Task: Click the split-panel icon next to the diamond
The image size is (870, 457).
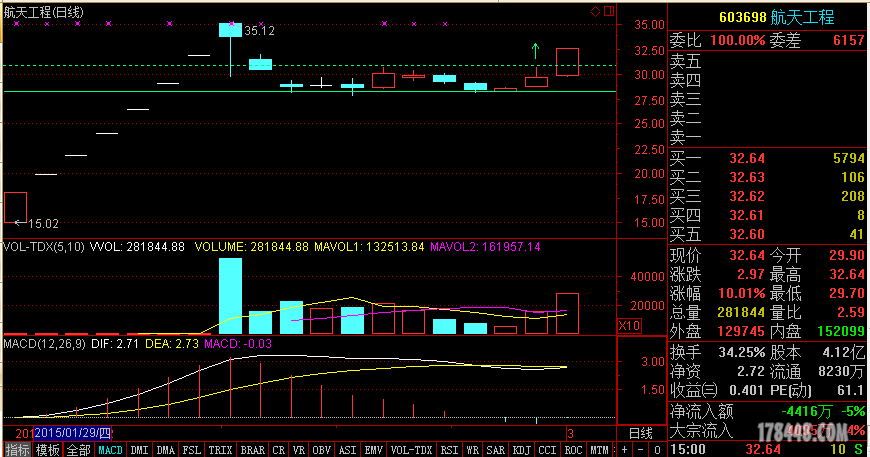Action: click(x=609, y=11)
